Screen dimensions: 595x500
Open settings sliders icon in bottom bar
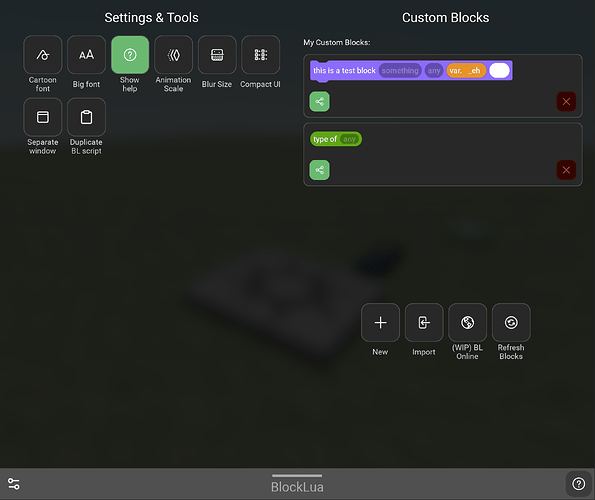coord(14,484)
